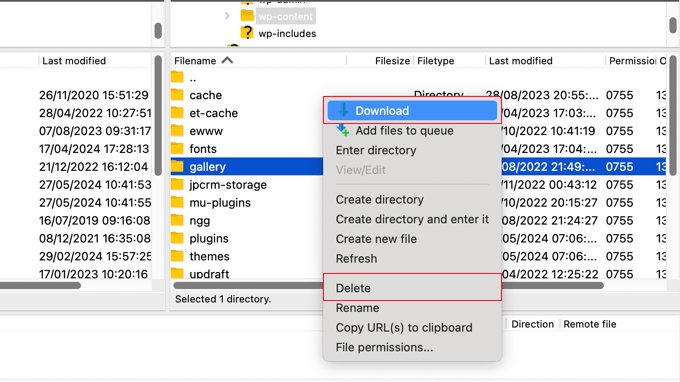Select the cache folder name
680x382 pixels.
(x=206, y=95)
